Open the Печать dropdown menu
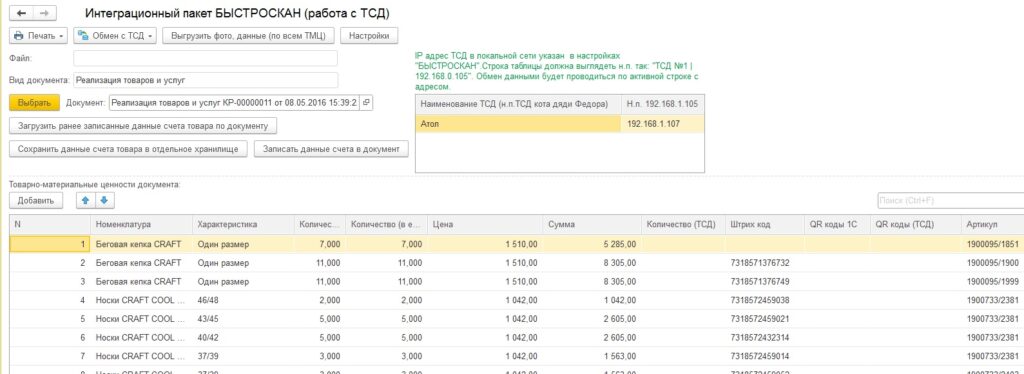Screen dimensions: 1024x374 point(39,36)
